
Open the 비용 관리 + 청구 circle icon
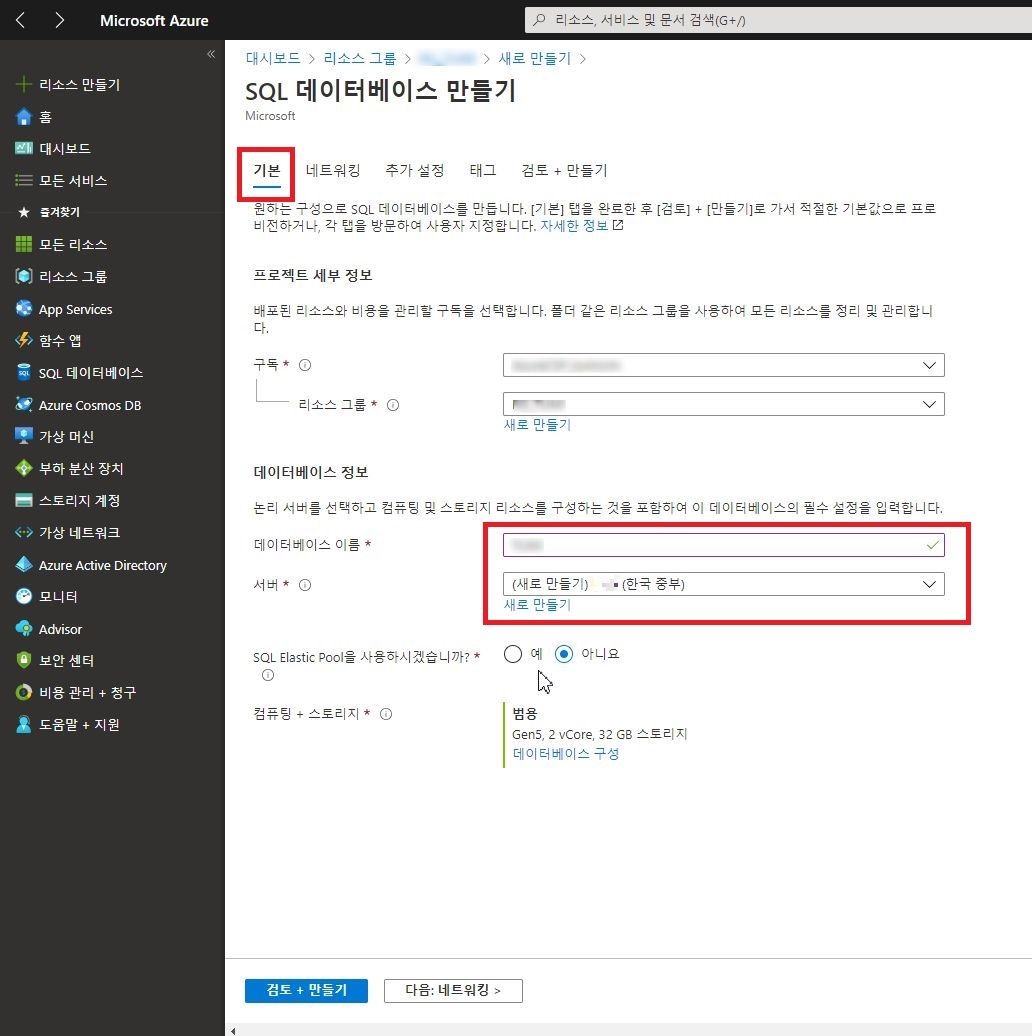point(24,692)
